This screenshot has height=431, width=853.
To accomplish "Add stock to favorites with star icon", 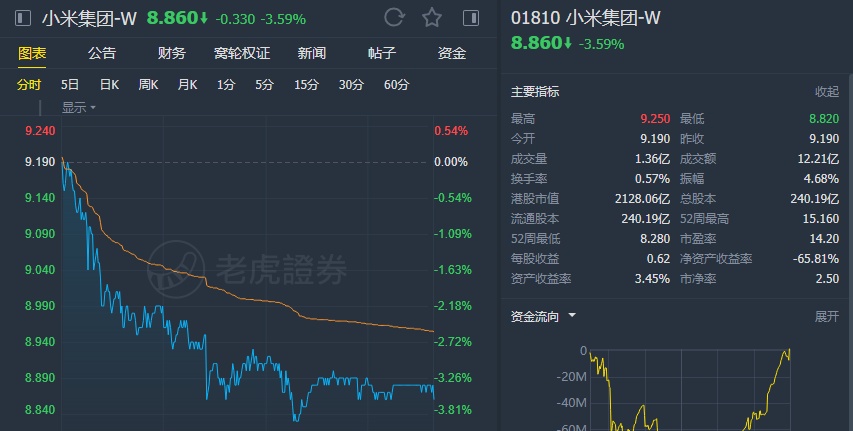I will (431, 18).
